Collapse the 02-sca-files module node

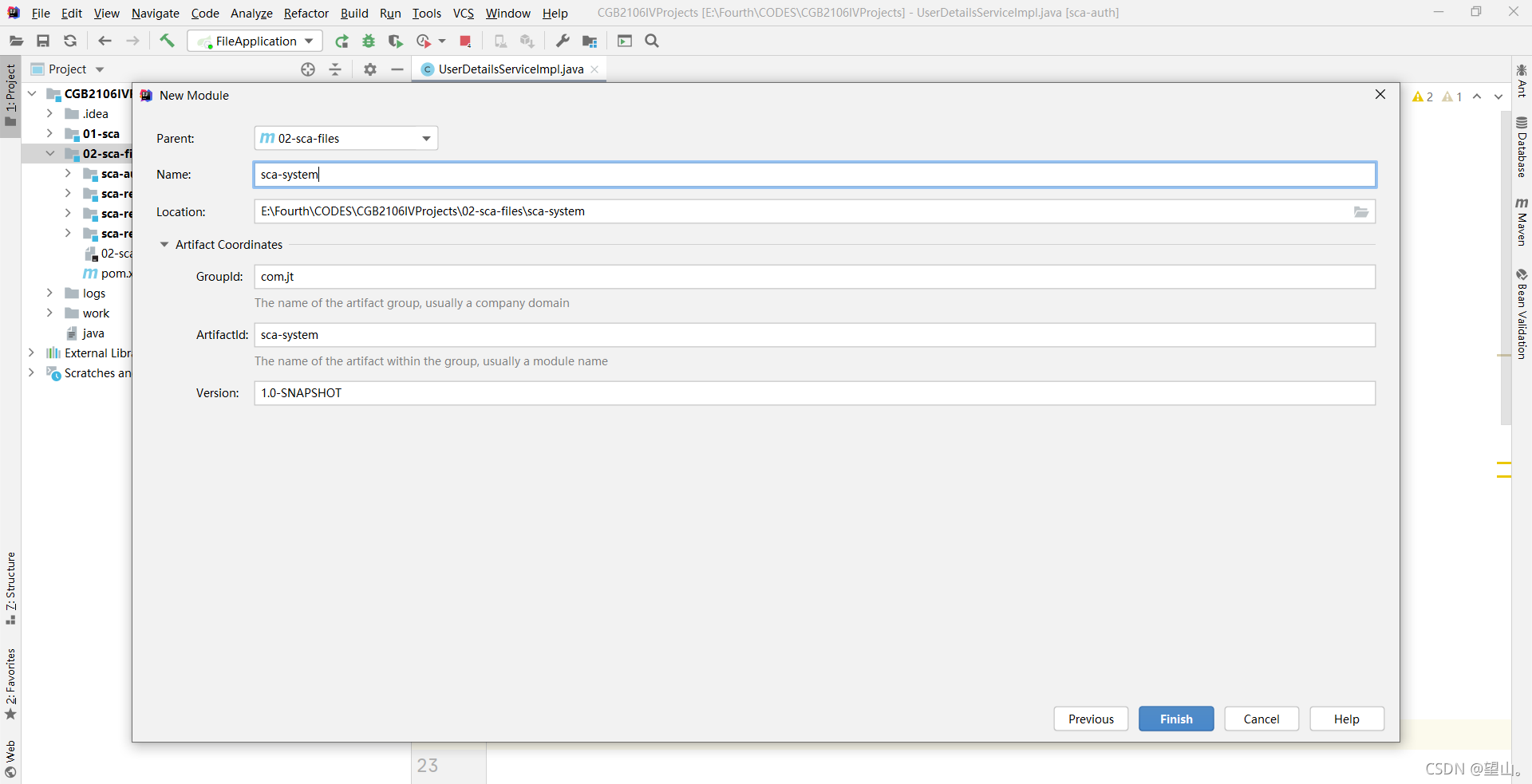click(49, 154)
